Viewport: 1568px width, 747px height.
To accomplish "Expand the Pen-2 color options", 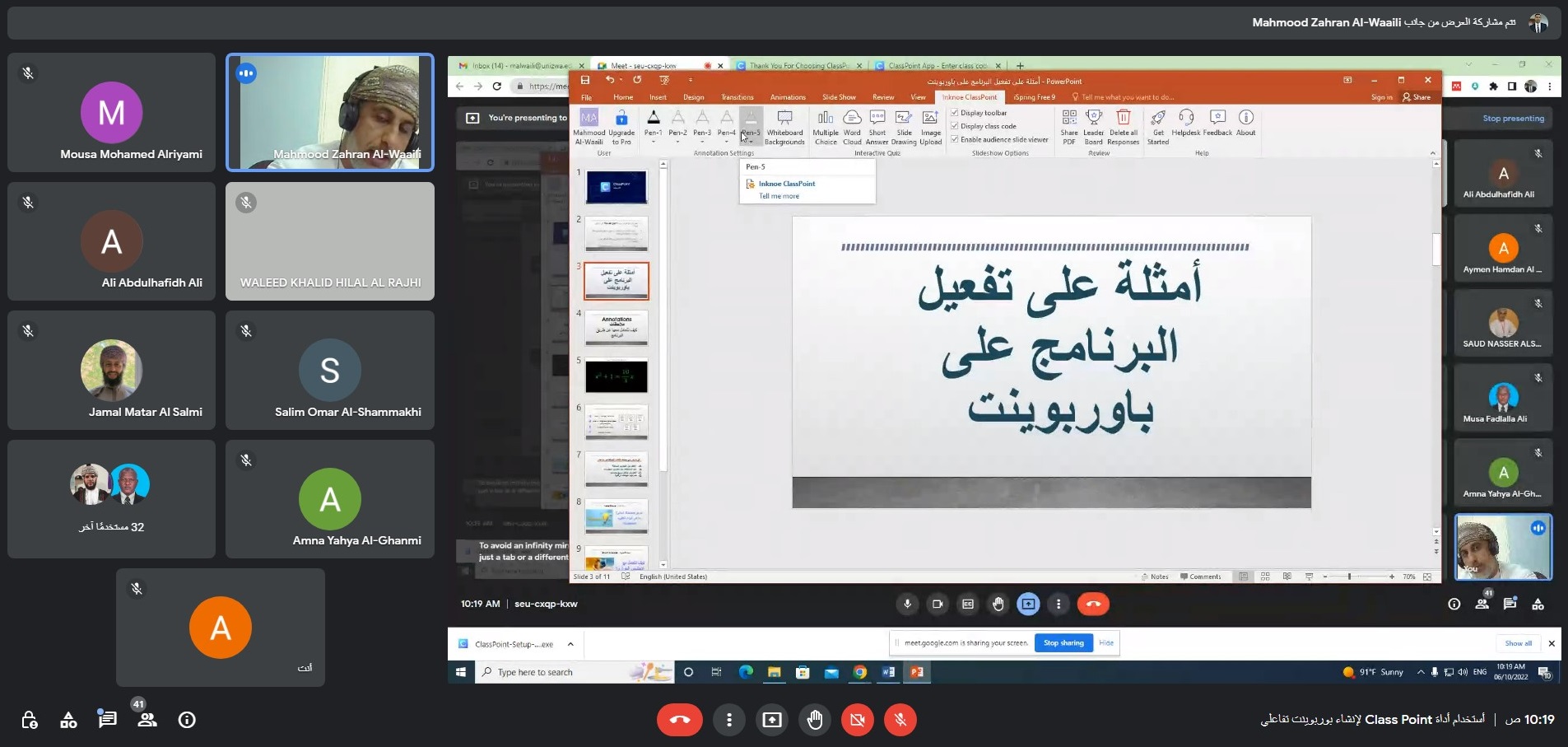I will [x=677, y=140].
